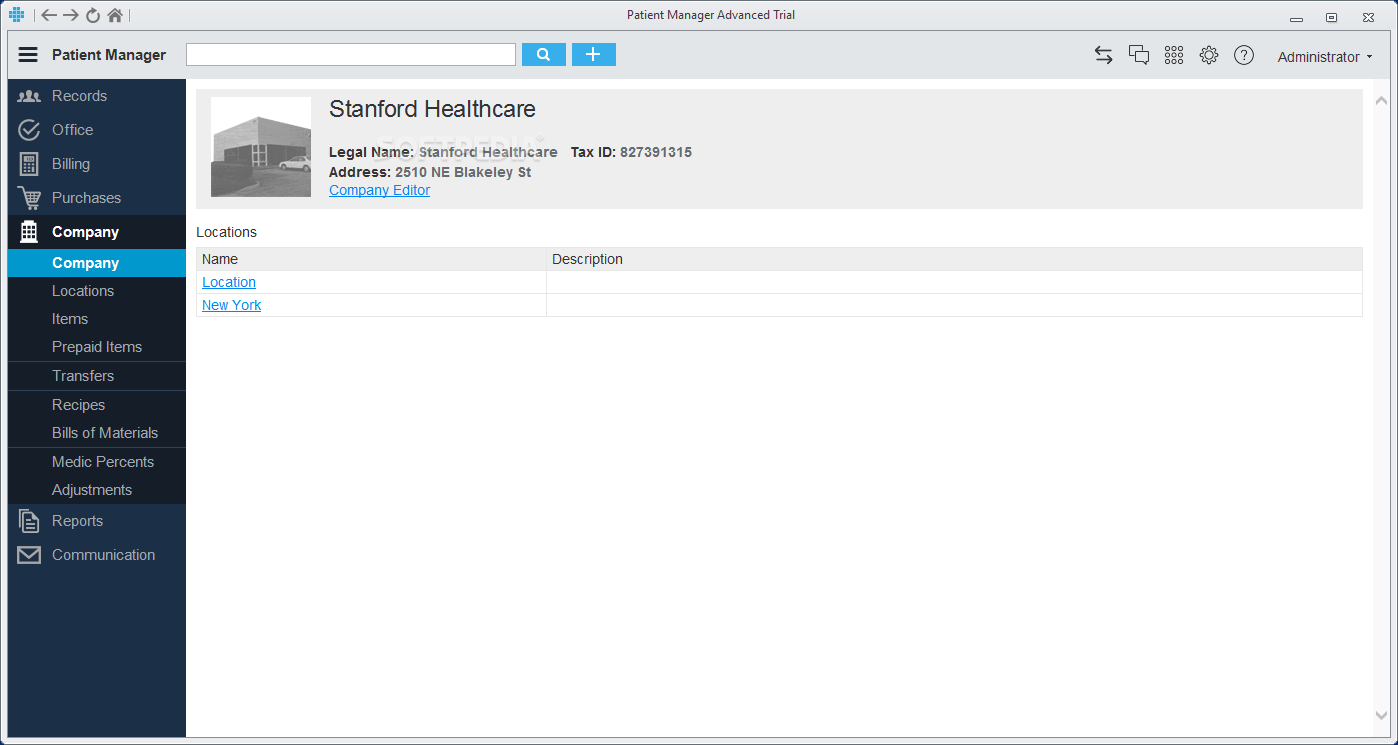Open the Billing section label
1398x745 pixels.
pos(71,164)
